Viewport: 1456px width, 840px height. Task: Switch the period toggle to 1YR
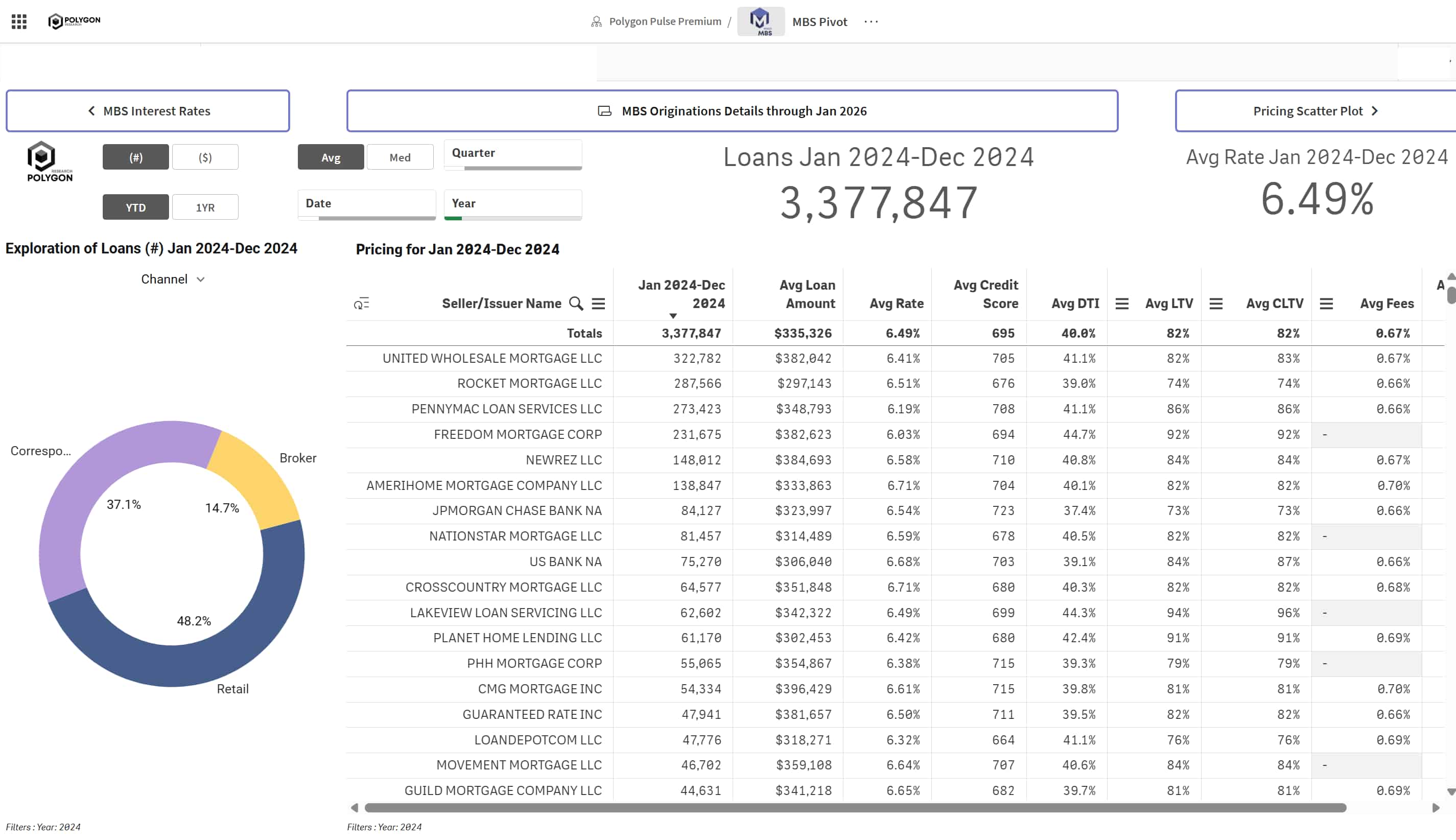205,206
